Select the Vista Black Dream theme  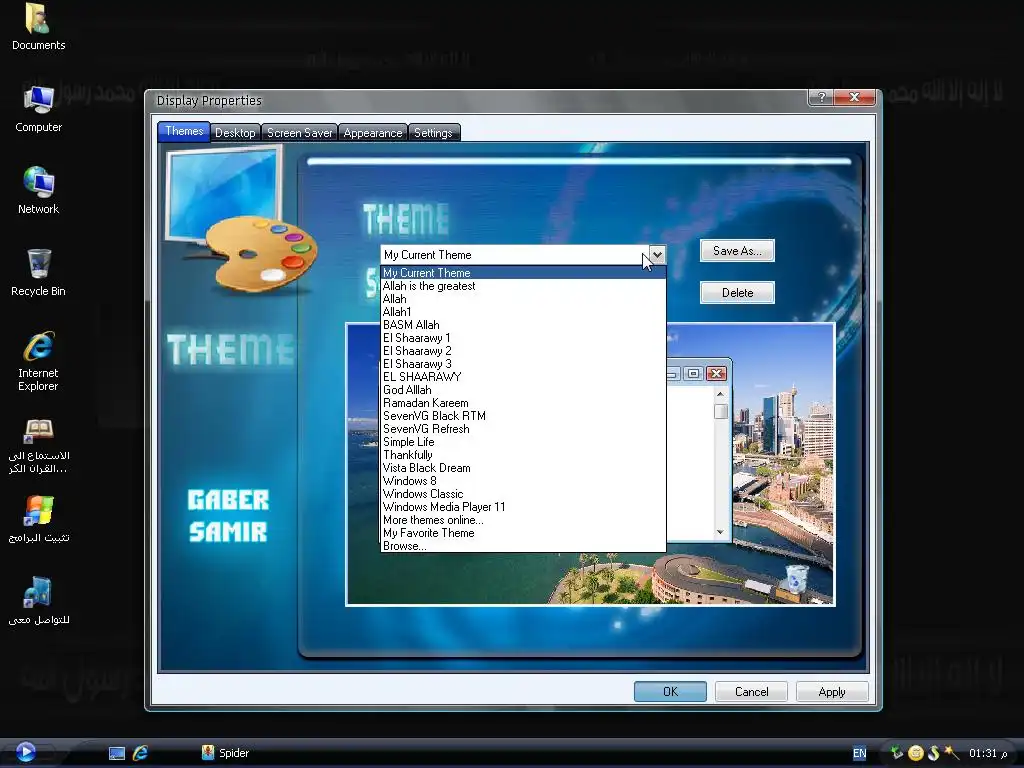tap(523, 468)
